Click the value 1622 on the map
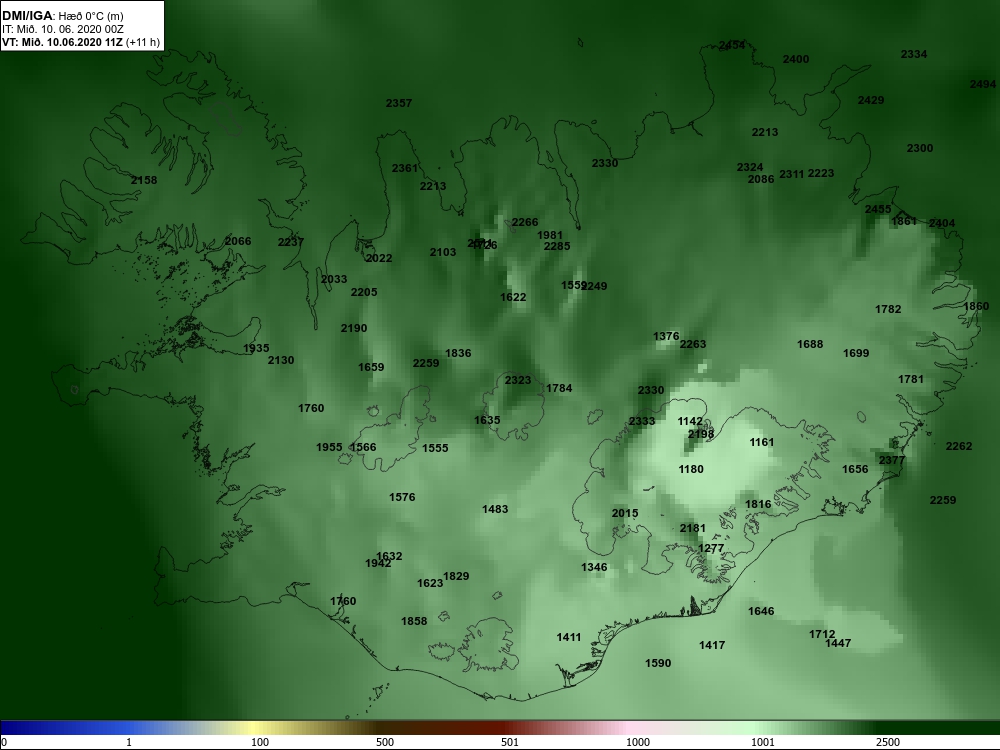This screenshot has height=750, width=1000. [x=513, y=297]
